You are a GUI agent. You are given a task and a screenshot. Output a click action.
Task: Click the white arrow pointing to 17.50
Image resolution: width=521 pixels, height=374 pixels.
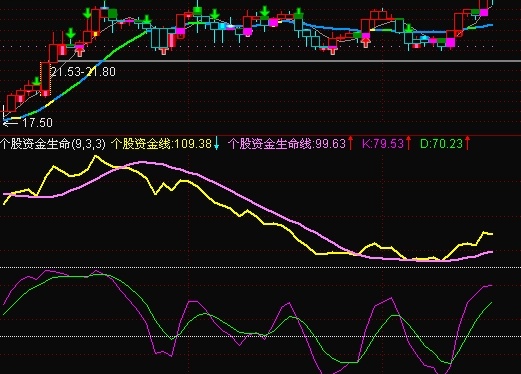10,123
